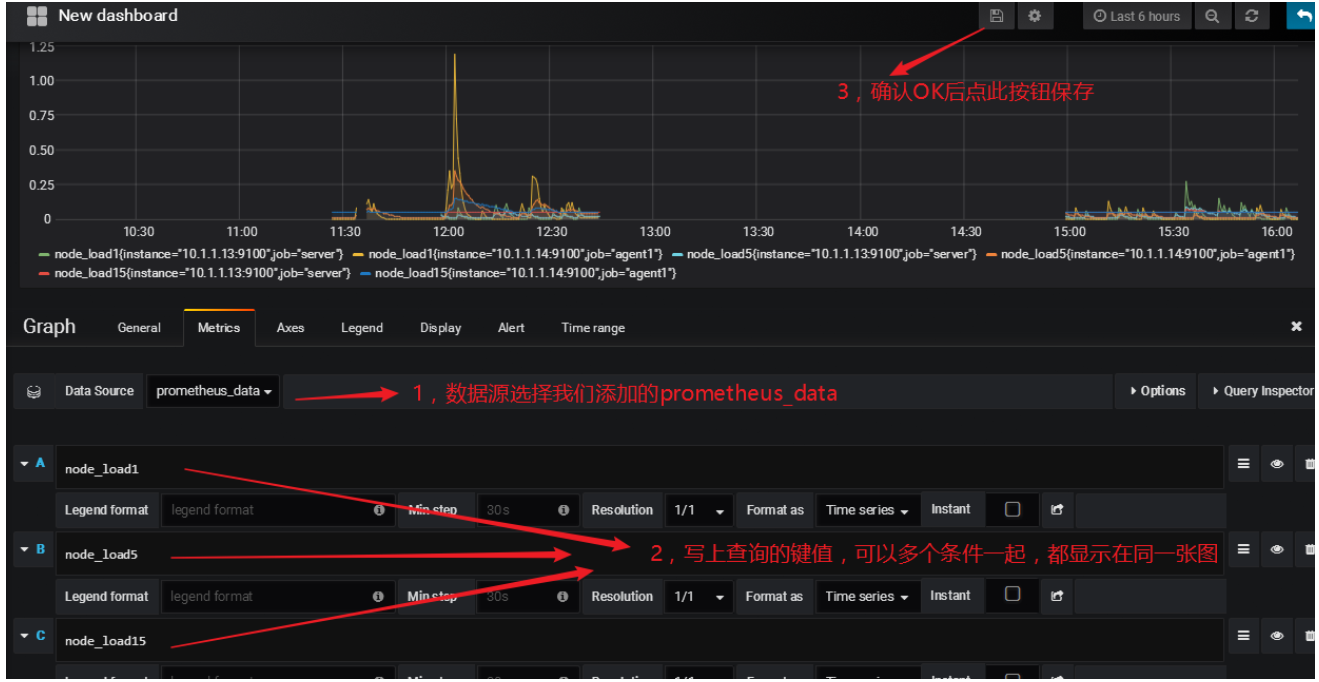Open the external link icon in query B
The width and height of the screenshot is (1319, 682).
point(1057,596)
